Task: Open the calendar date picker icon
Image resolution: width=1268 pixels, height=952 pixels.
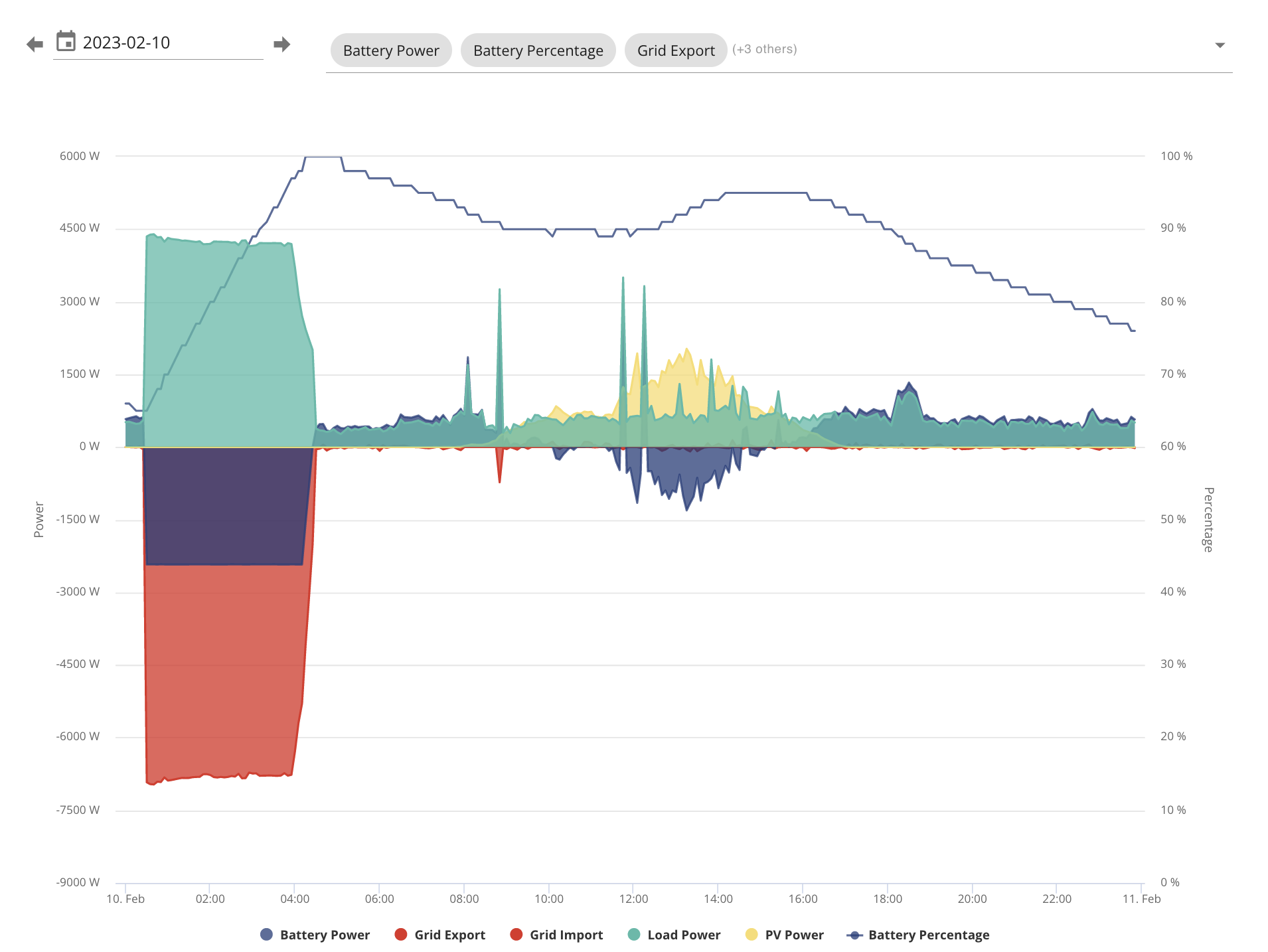Action: 66,42
